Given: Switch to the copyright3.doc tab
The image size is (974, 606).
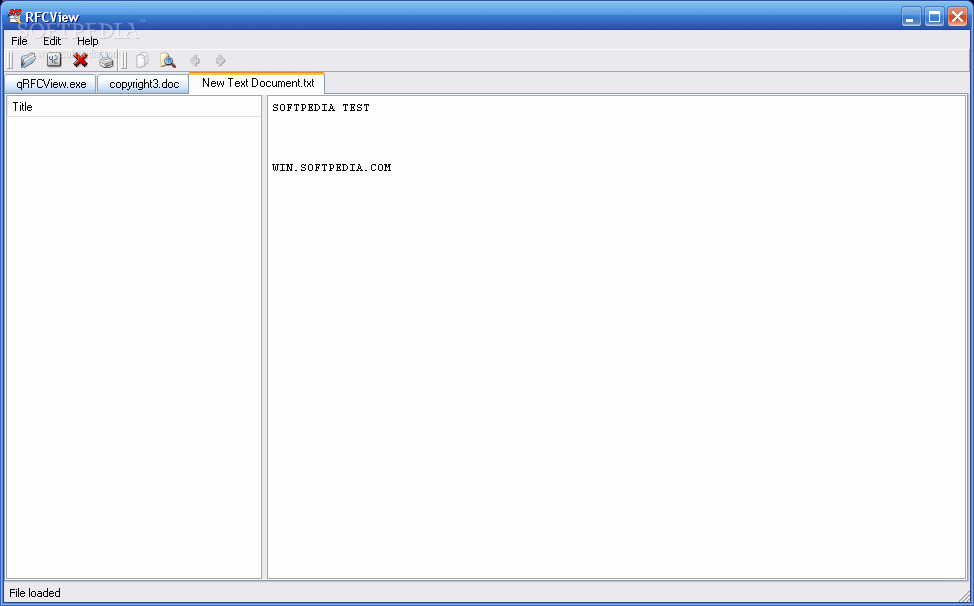Looking at the screenshot, I should tap(143, 84).
